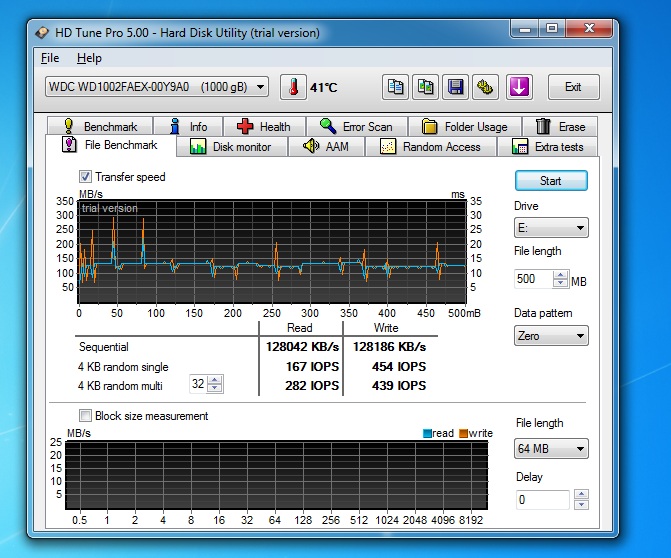Open the AAM tab
Viewport: 671px width, 558px height.
(327, 147)
